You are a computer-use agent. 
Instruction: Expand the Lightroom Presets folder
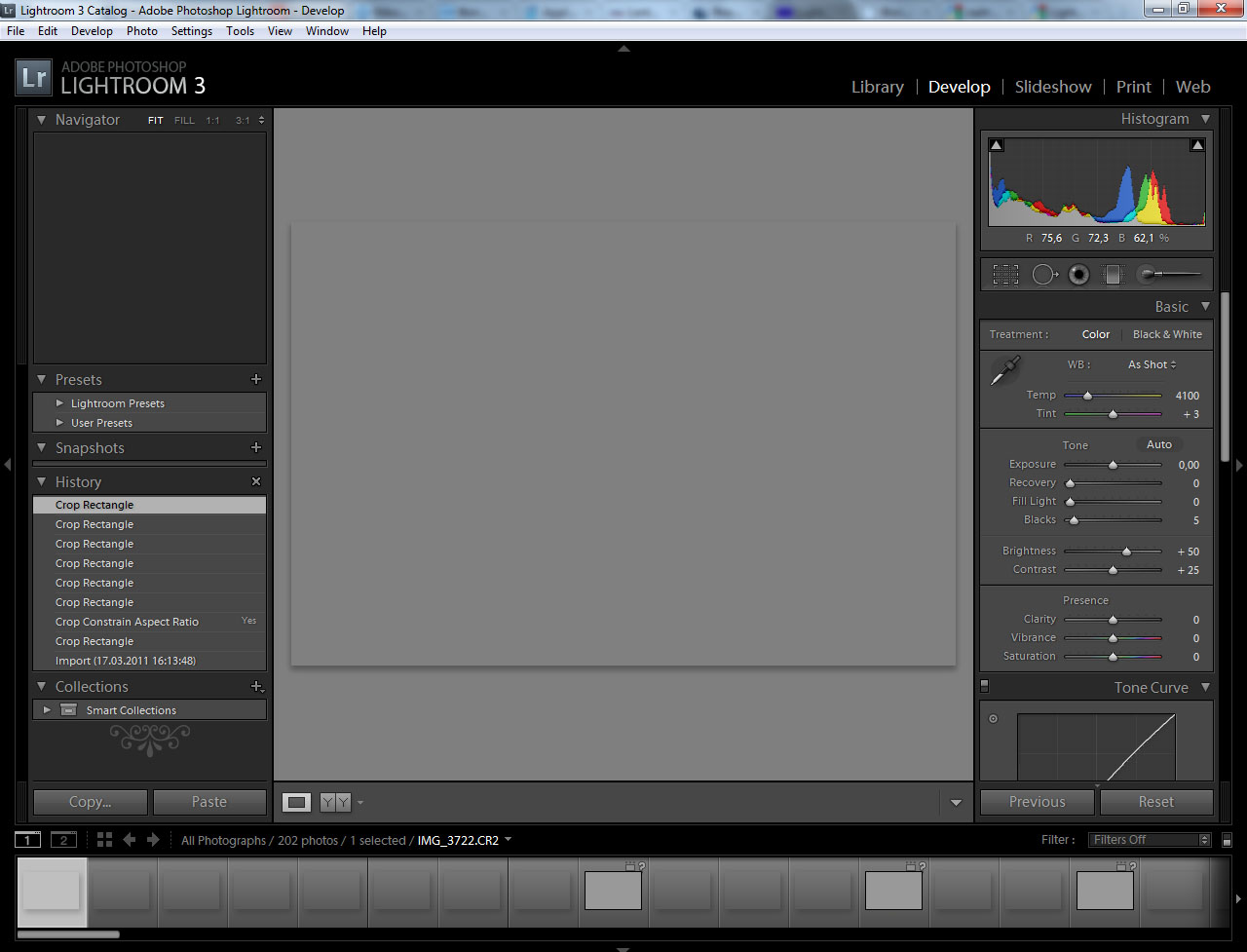(60, 403)
